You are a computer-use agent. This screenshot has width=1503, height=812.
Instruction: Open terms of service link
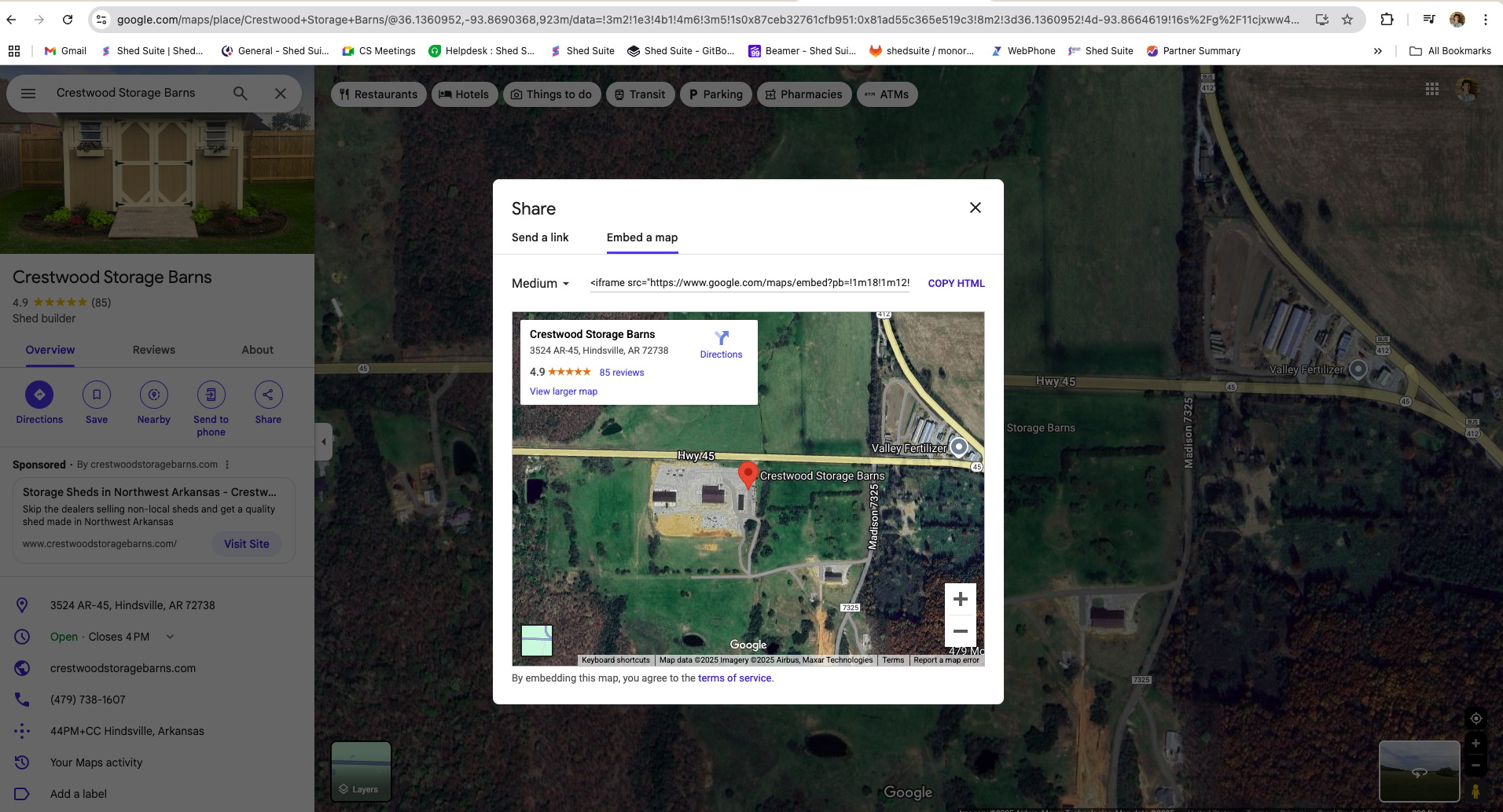(734, 678)
